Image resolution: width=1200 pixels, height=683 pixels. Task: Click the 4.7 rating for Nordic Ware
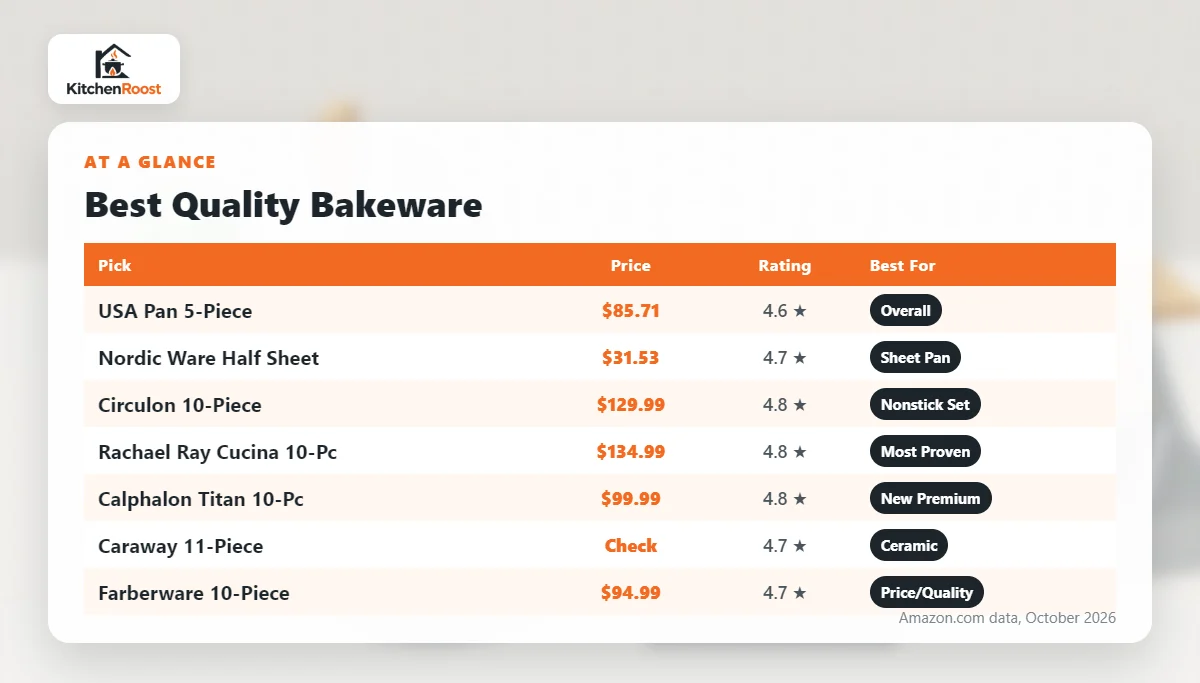pyautogui.click(x=785, y=358)
